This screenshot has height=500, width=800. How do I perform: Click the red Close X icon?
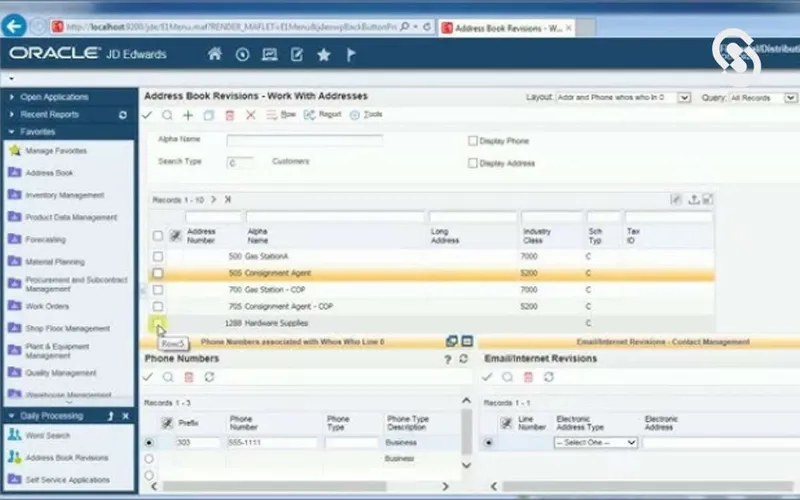[251, 115]
